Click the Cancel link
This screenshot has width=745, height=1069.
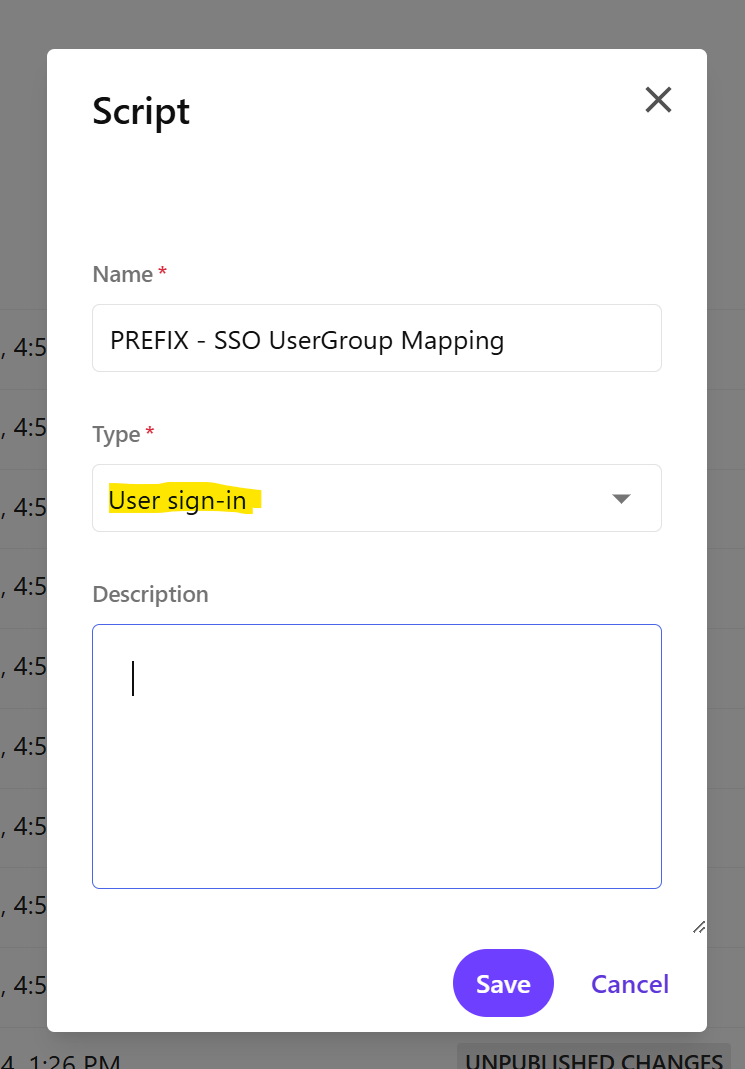(629, 984)
